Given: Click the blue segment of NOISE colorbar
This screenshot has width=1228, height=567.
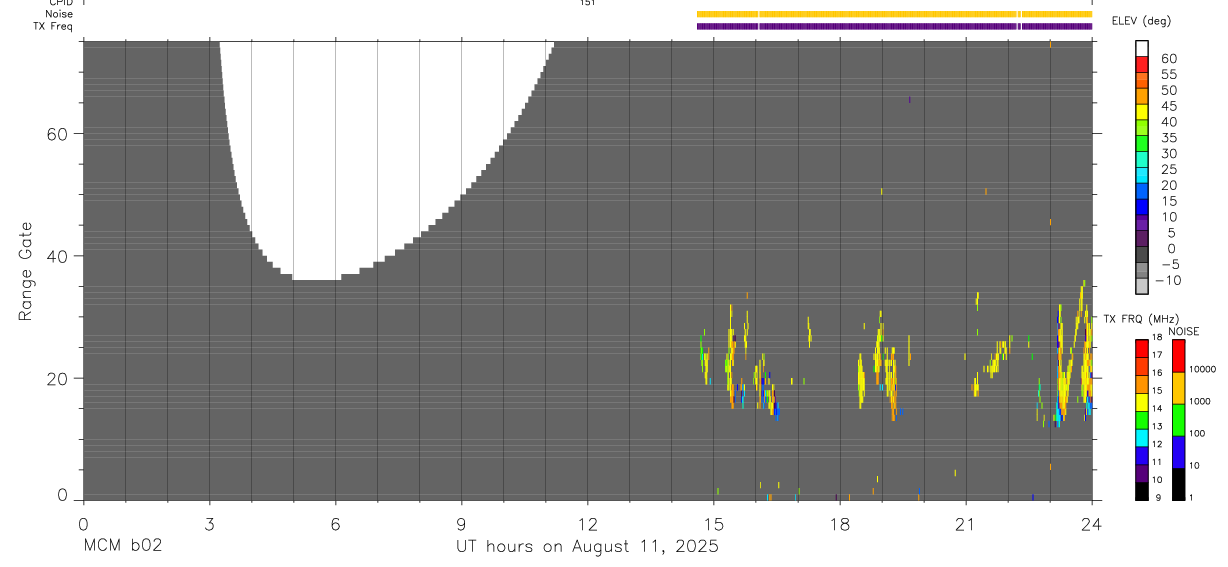Looking at the screenshot, I should coord(1178,451).
